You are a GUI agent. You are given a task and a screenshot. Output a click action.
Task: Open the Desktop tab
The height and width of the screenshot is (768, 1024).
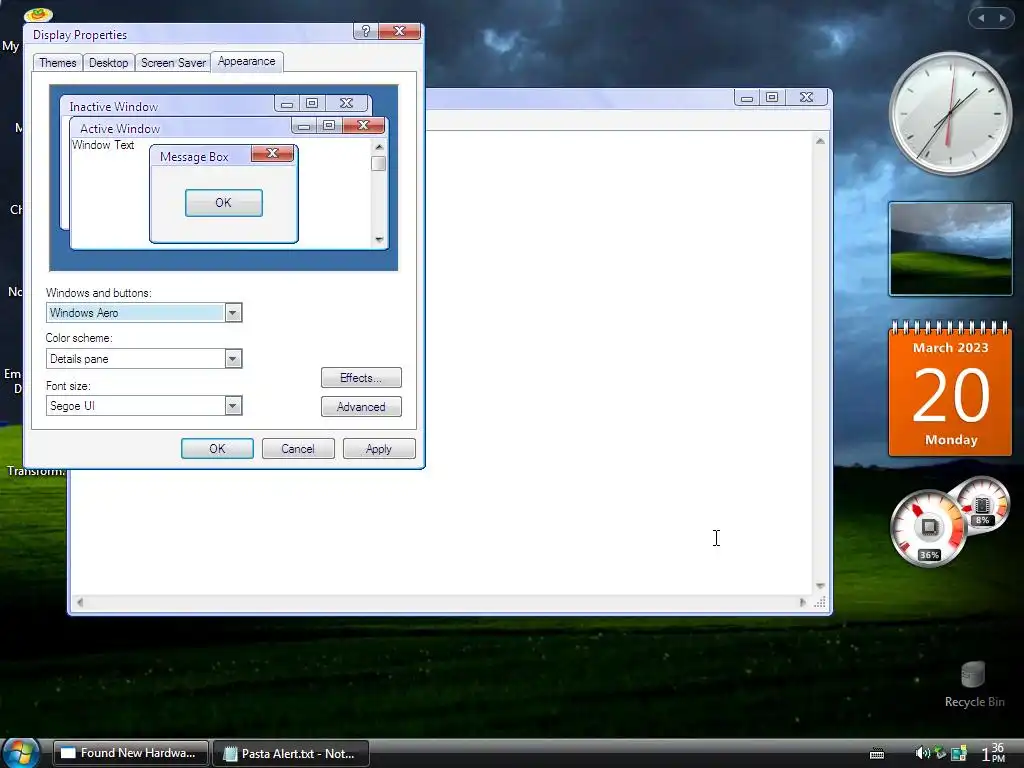coord(108,63)
